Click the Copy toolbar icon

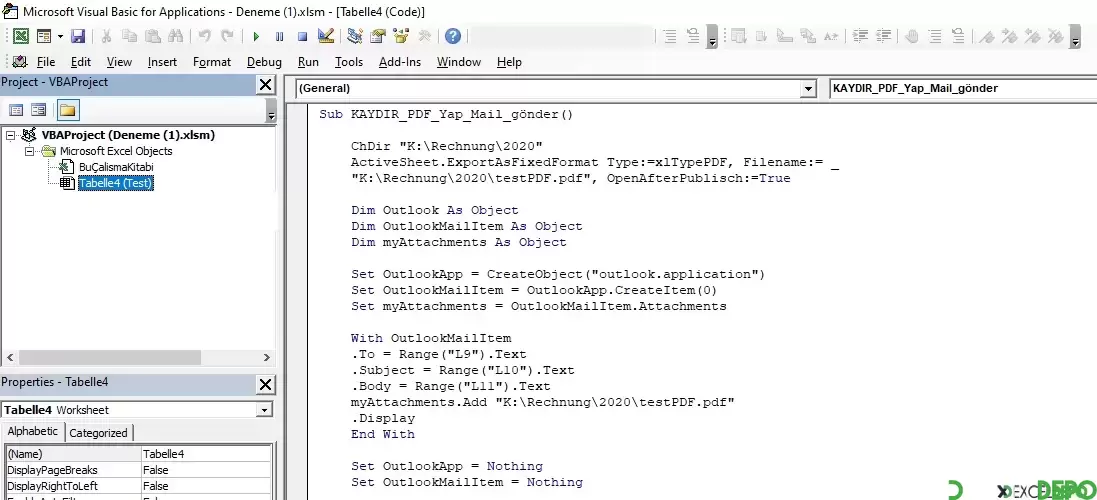129,36
